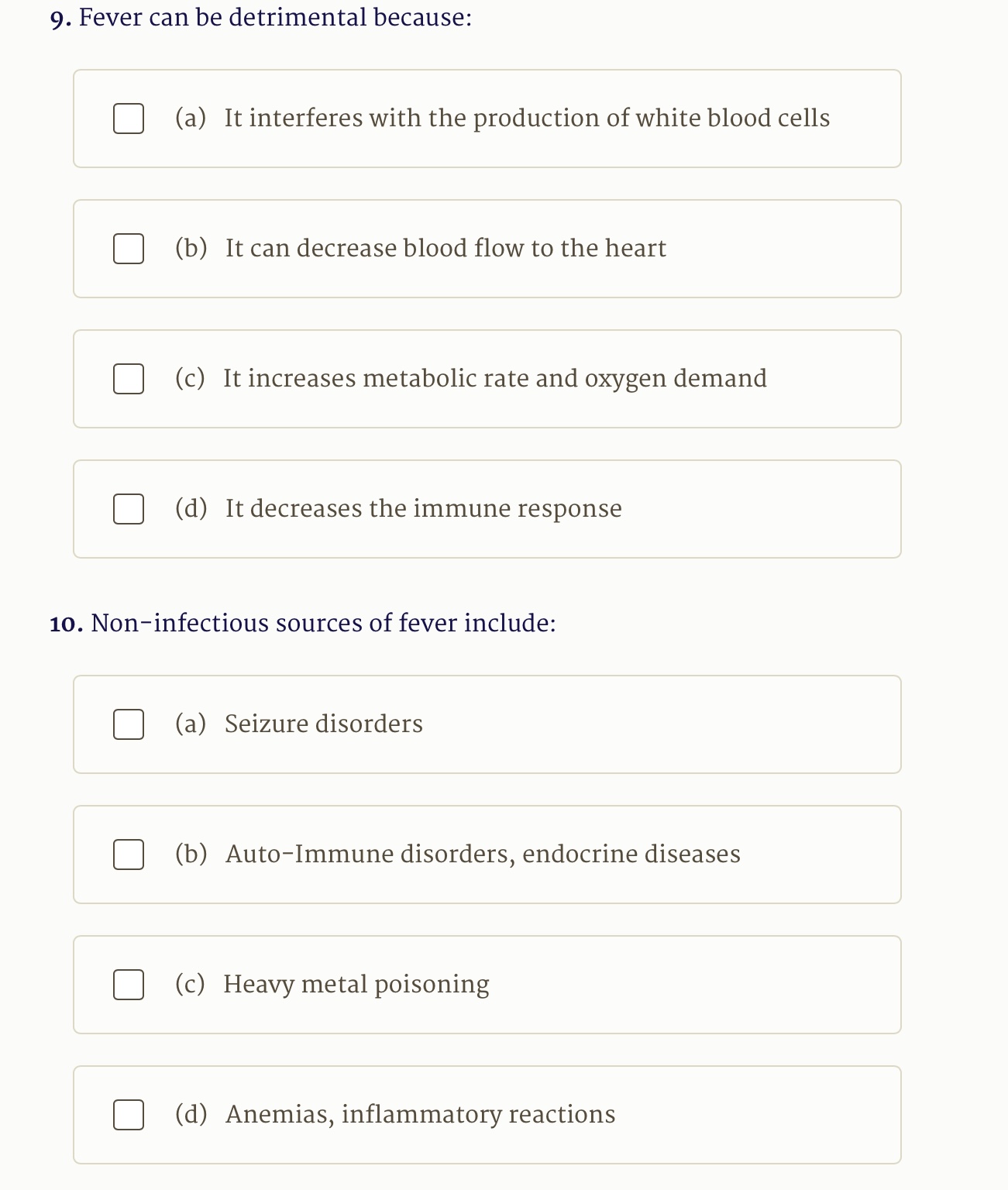Viewport: 1008px width, 1190px height.
Task: Select the immune response answer card
Action: [487, 508]
